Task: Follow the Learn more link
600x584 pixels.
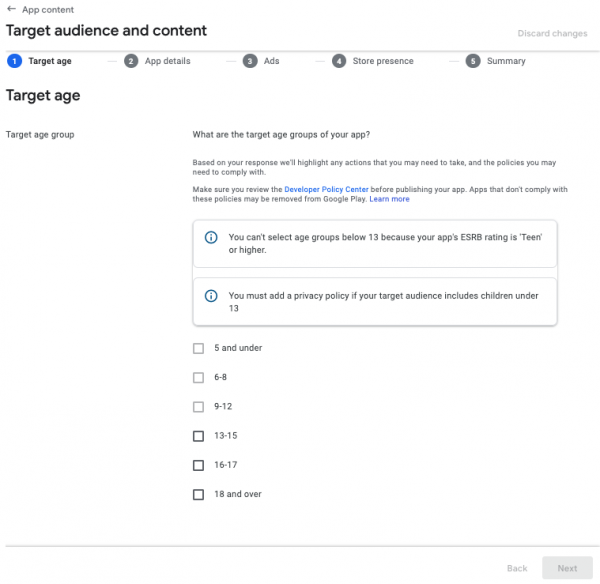Action: tap(389, 199)
